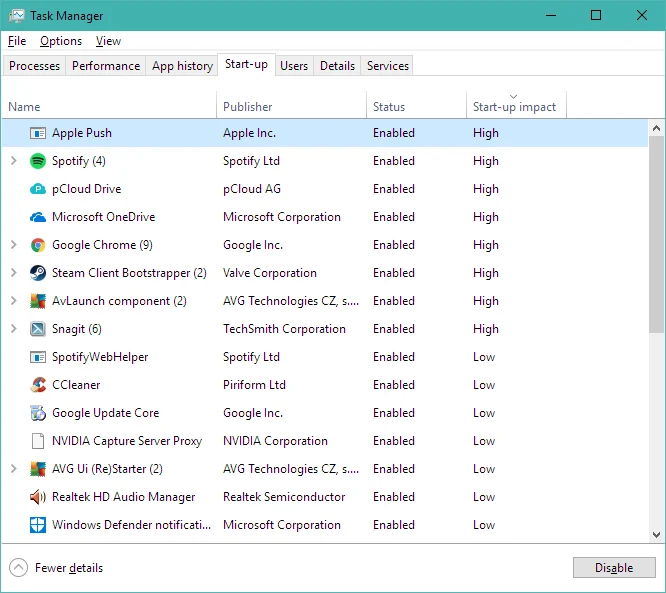This screenshot has height=593, width=666.
Task: Click the Spotify app icon
Action: click(38, 161)
